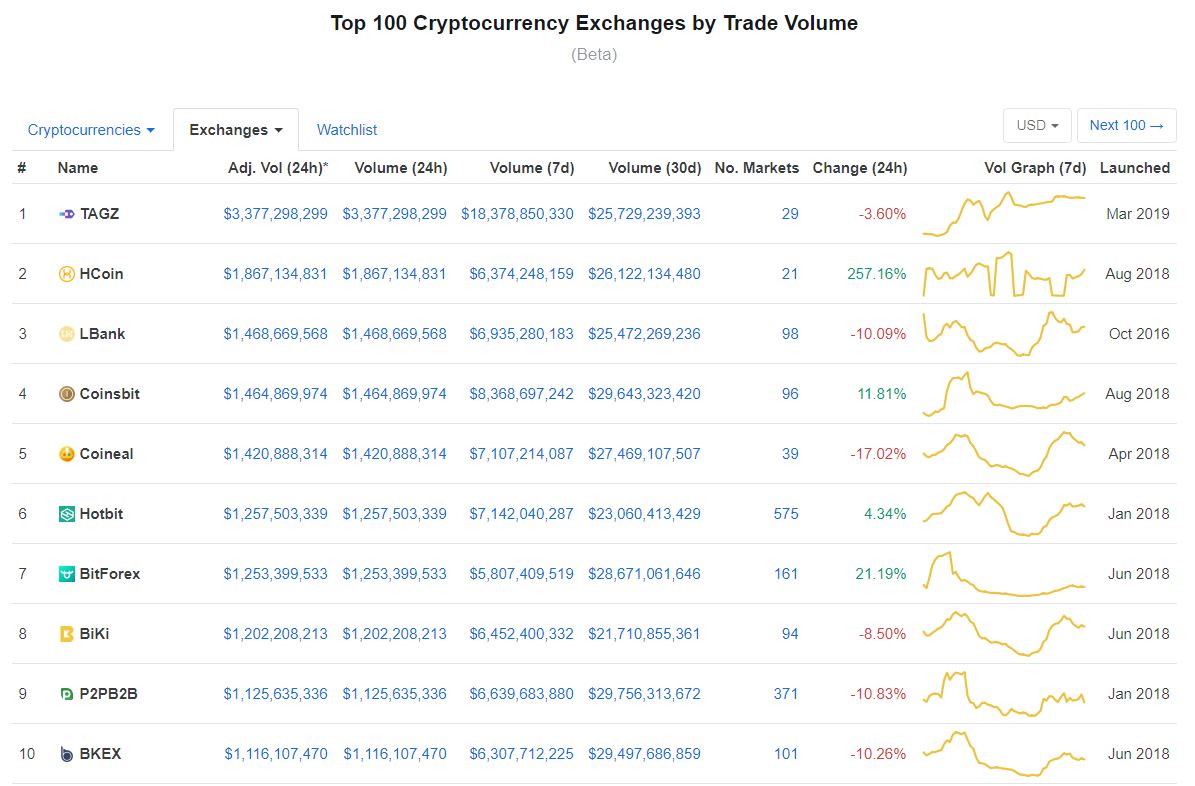Click Coinsbit 7d volume graph
This screenshot has width=1195, height=786.
coord(1004,394)
